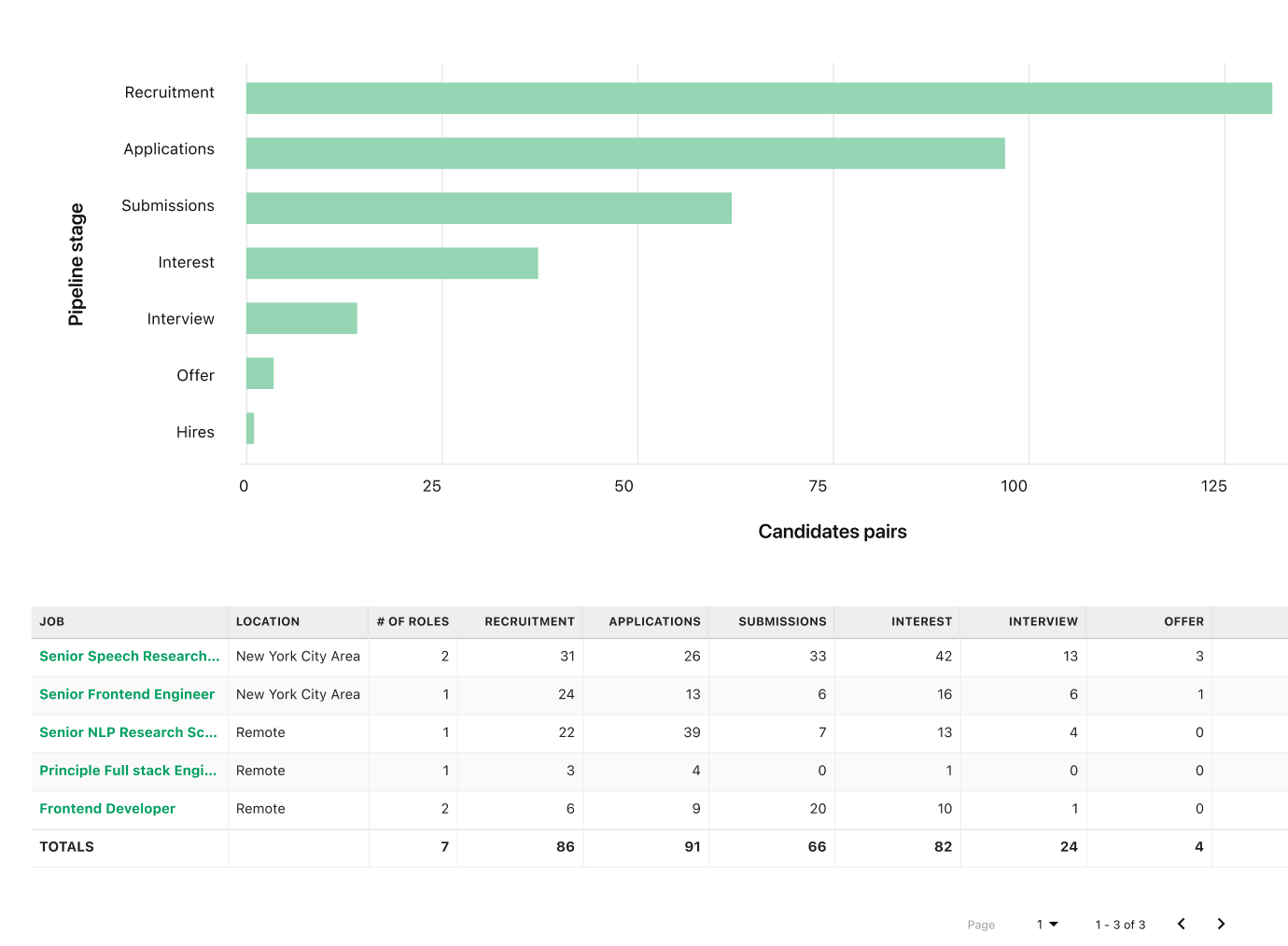Click the Recruitment bar in chart
1288x946 pixels.
click(758, 98)
